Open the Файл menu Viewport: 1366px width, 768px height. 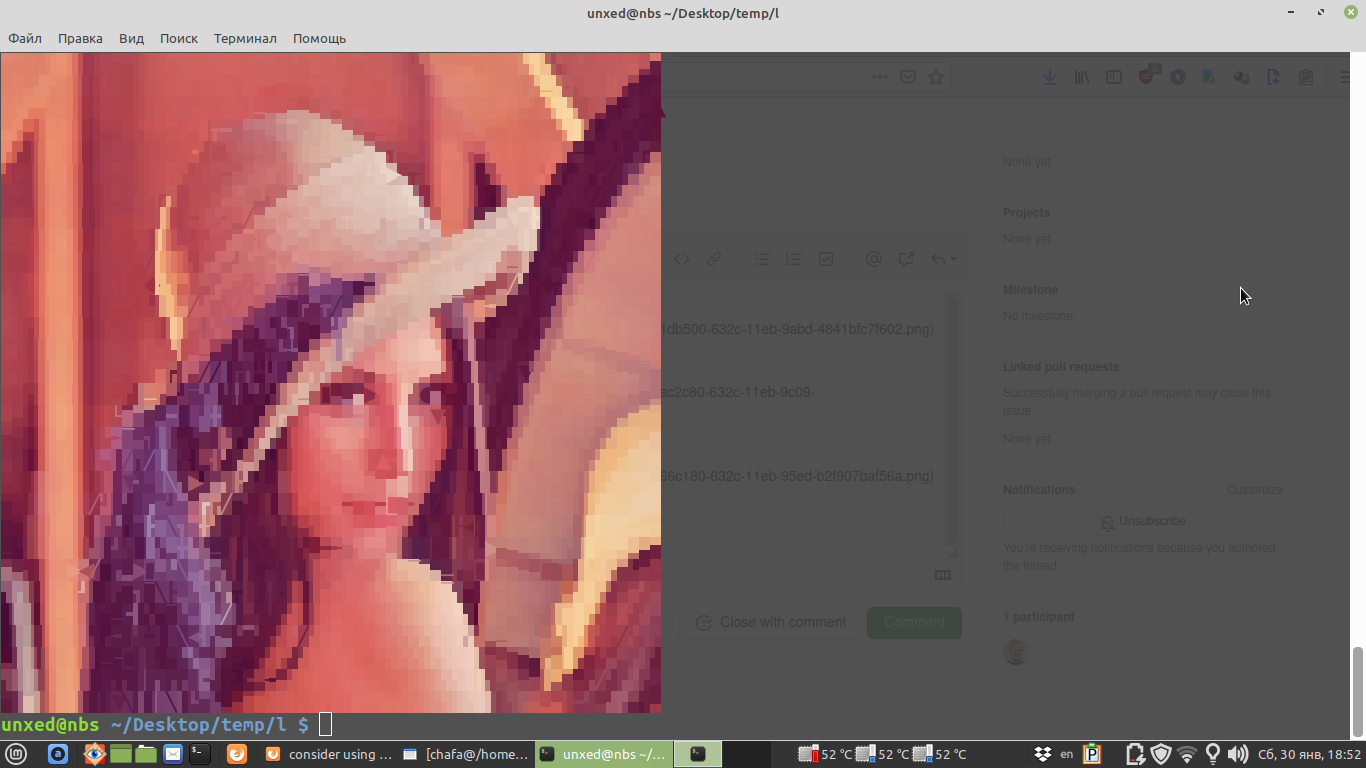[x=25, y=38]
